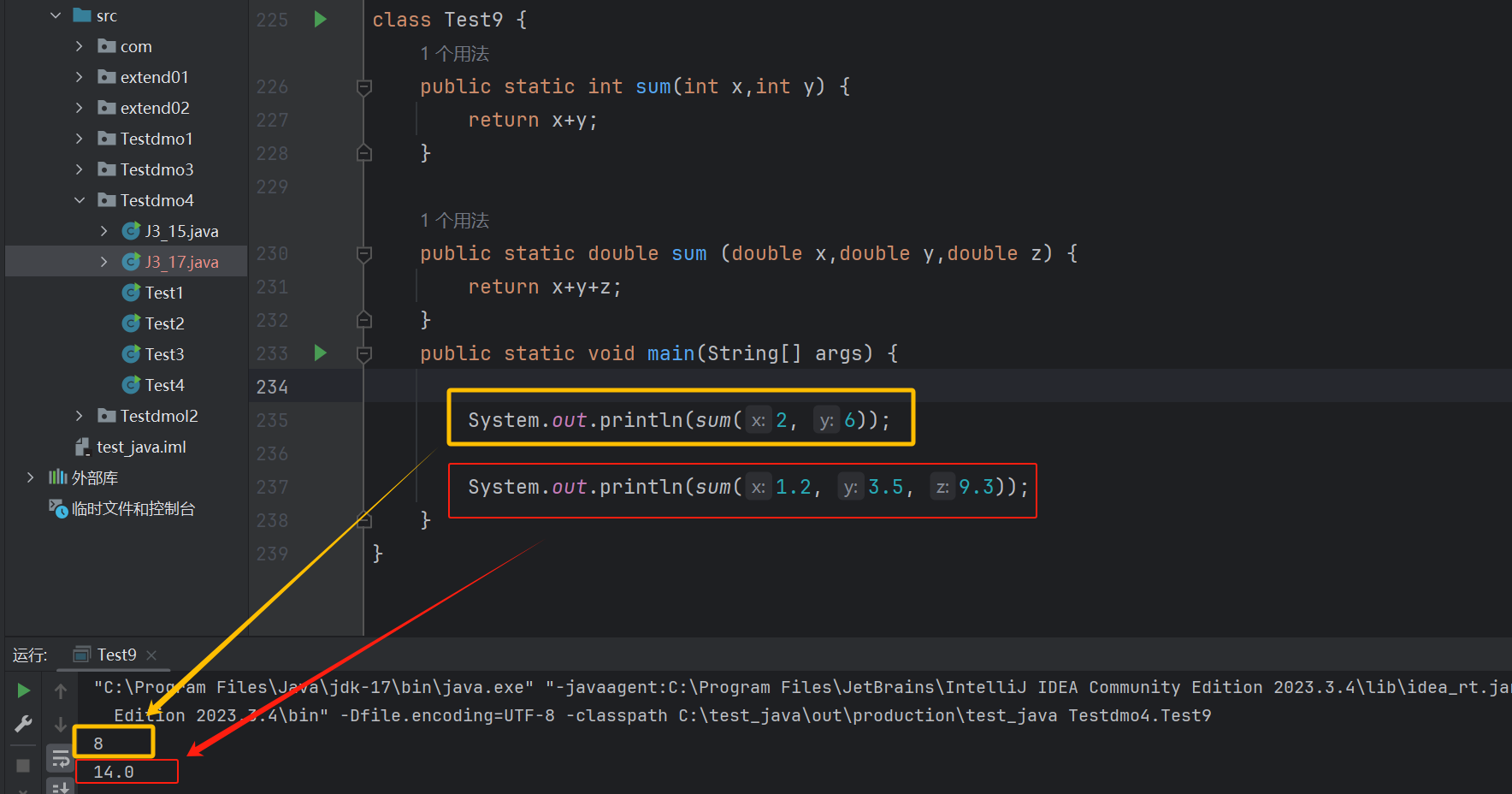Expand the Testdmo3 package
This screenshot has height=794, width=1512.
(x=80, y=169)
